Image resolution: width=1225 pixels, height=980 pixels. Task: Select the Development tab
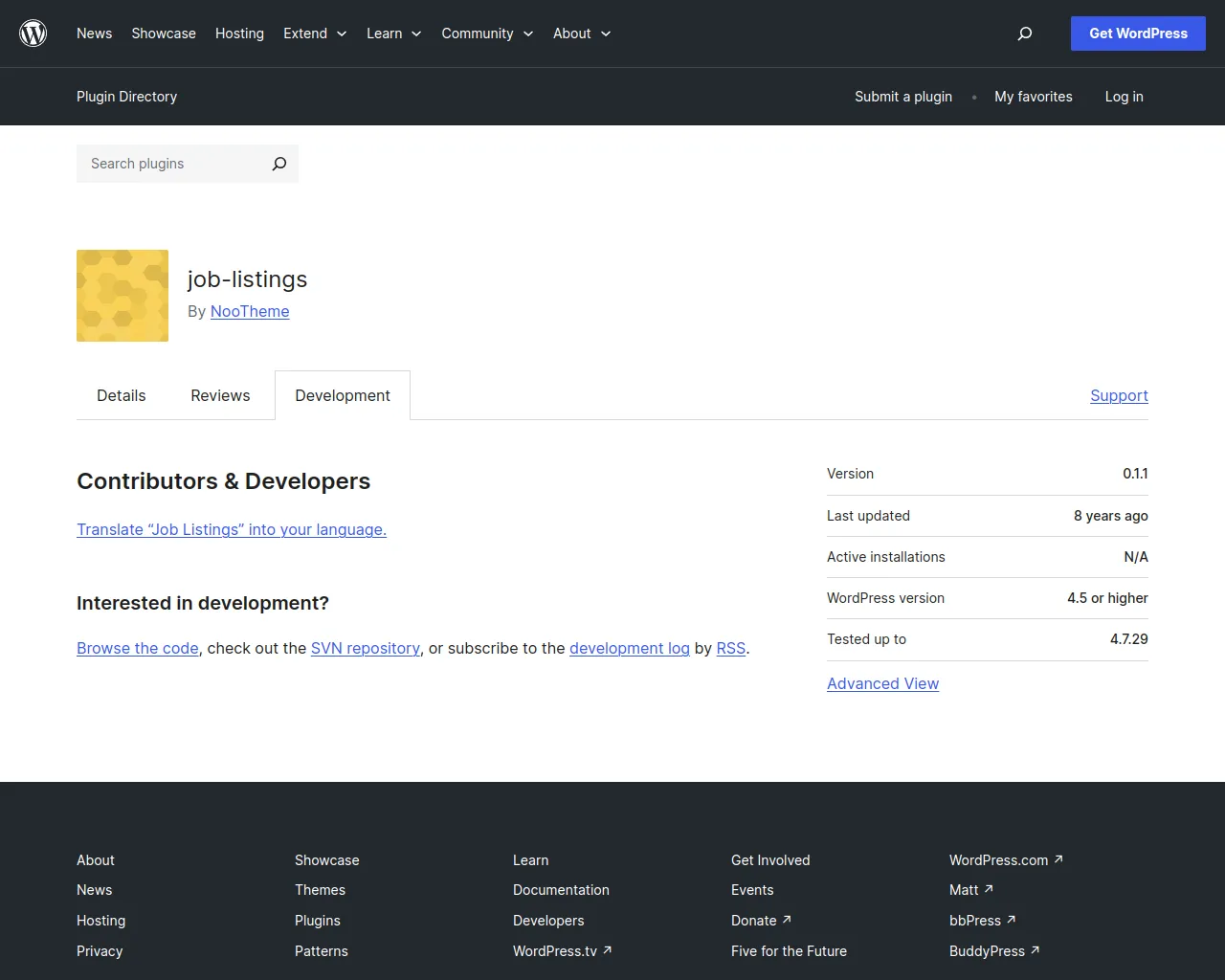[343, 395]
